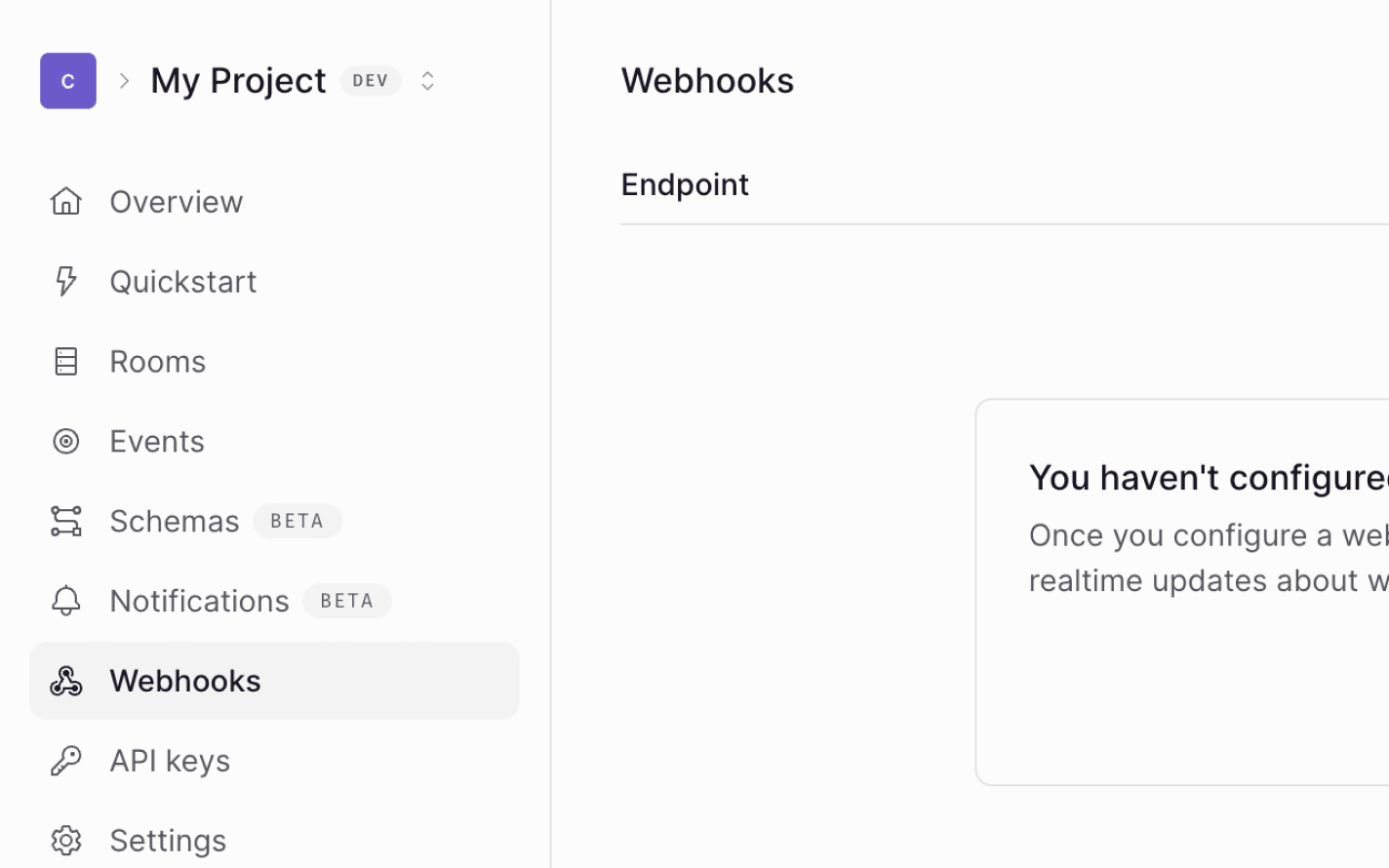This screenshot has height=868, width=1389.
Task: Click the Webhooks icon in the sidebar
Action: [x=65, y=681]
